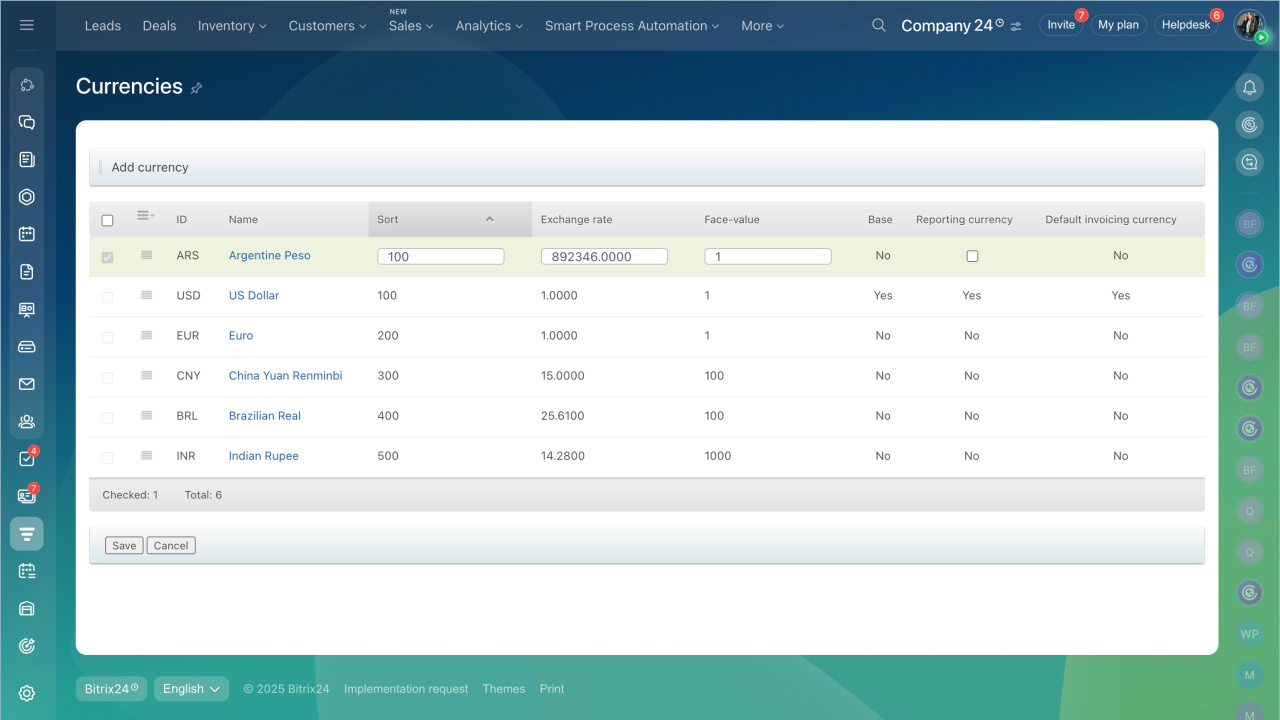Open the store building sidebar icon
The height and width of the screenshot is (720, 1280).
(x=27, y=609)
